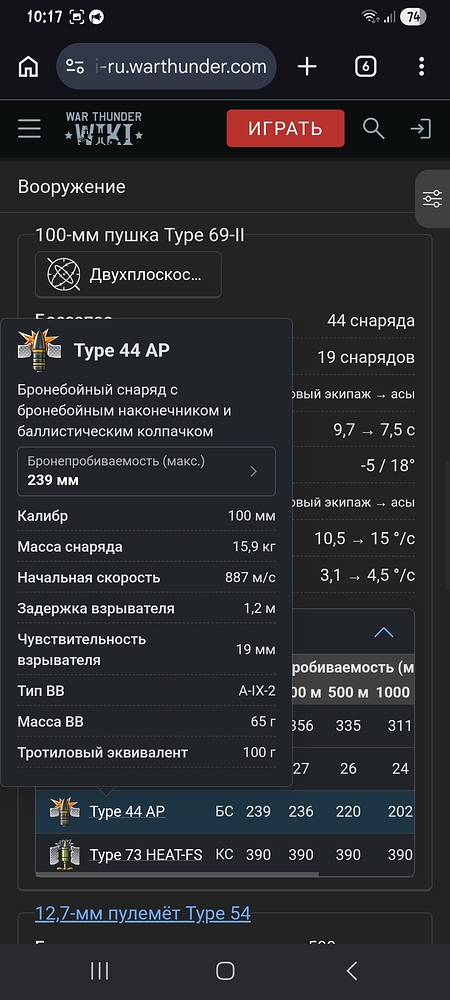Tap Начальная скорость 887 м/с row
This screenshot has width=450, height=1000.
(146, 578)
